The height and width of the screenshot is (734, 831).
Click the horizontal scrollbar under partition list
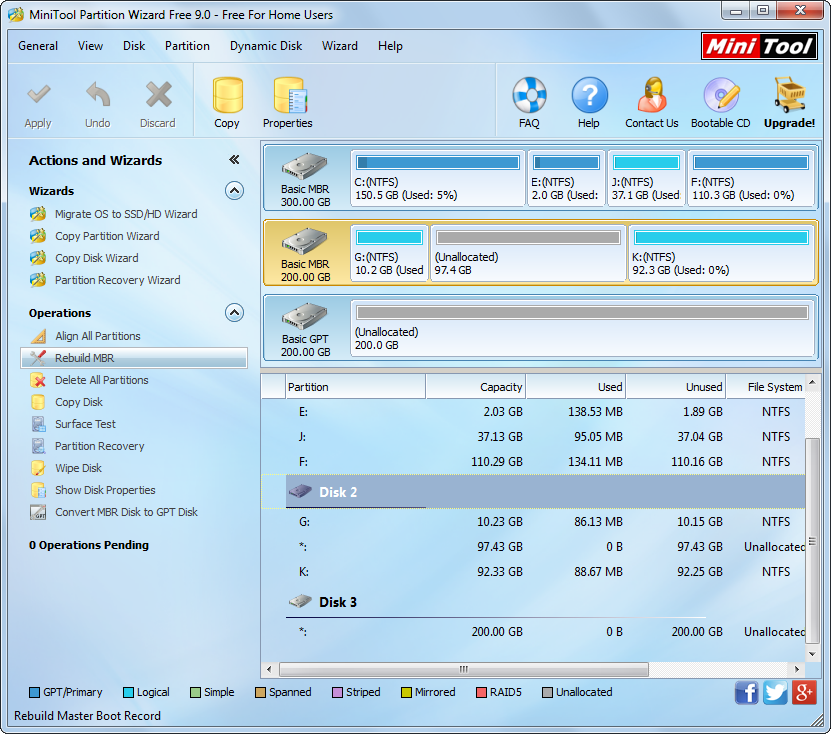pyautogui.click(x=463, y=669)
